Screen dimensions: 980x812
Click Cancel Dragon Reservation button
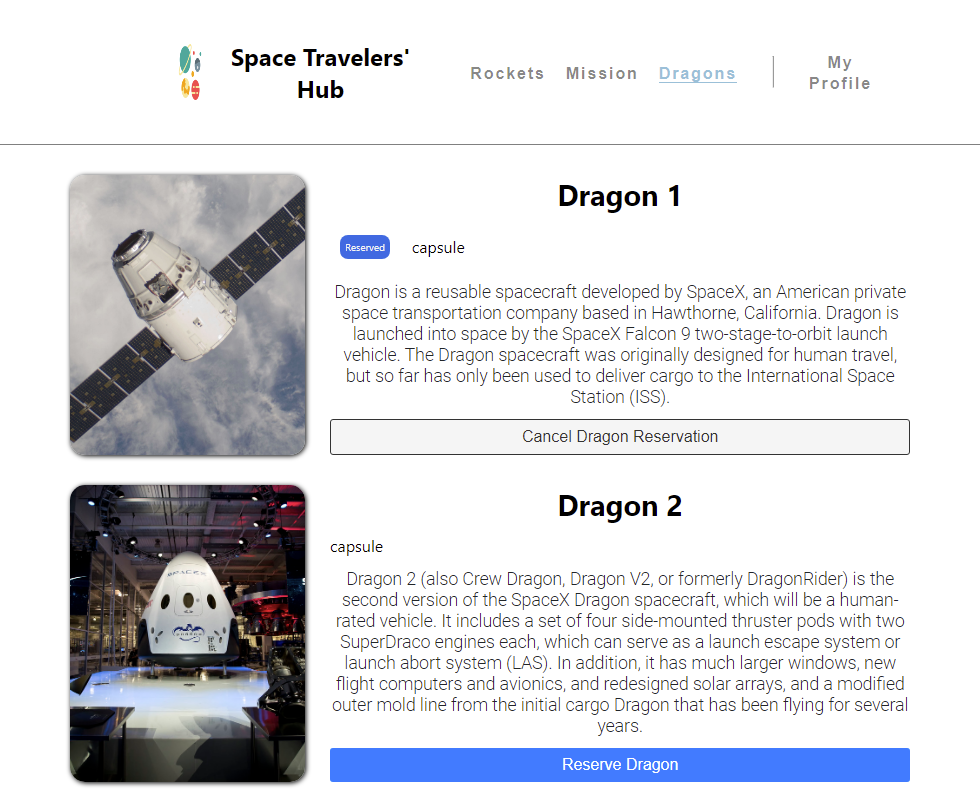click(619, 437)
